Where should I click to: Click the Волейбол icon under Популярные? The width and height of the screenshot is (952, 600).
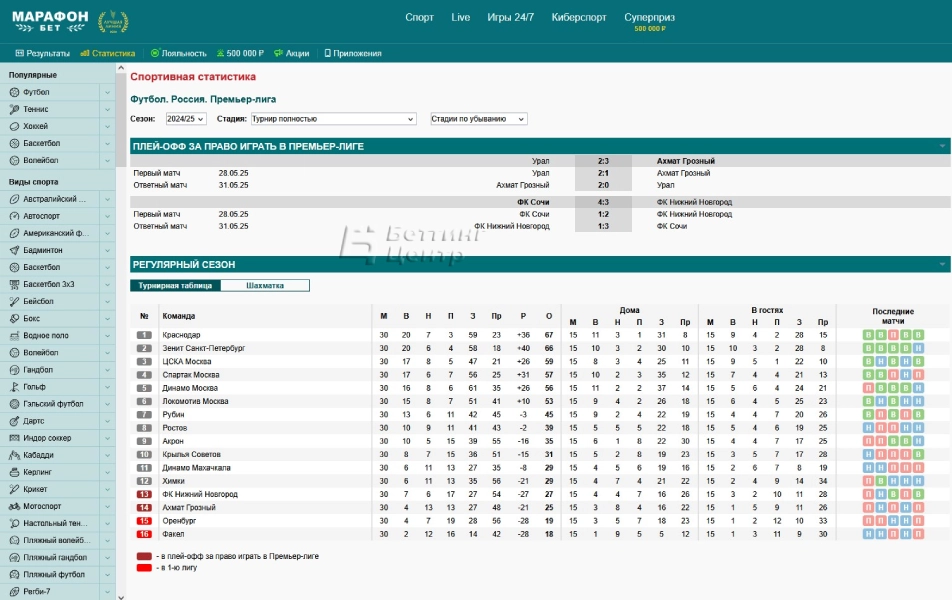pyautogui.click(x=15, y=160)
